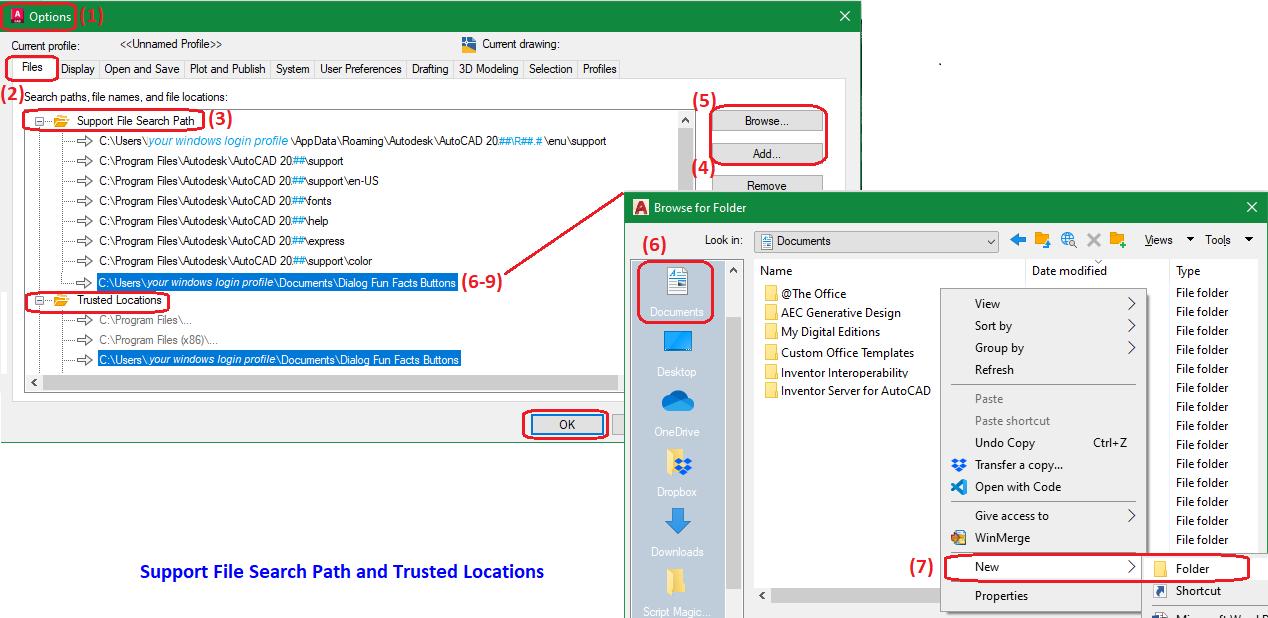Expand the Give access to submenu
Viewport: 1268px width, 618px height.
[1131, 516]
